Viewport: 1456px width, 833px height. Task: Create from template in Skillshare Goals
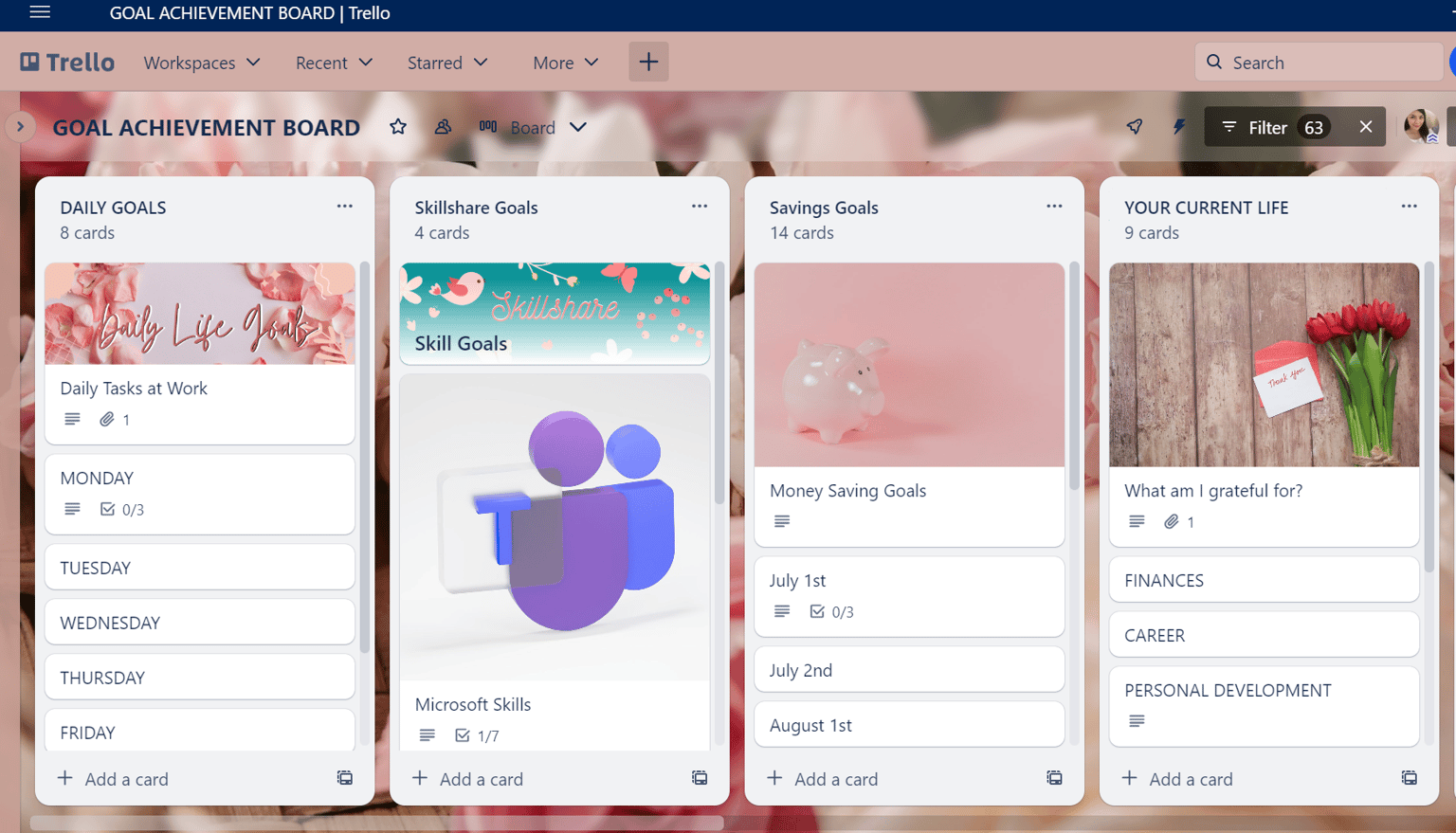(x=700, y=778)
